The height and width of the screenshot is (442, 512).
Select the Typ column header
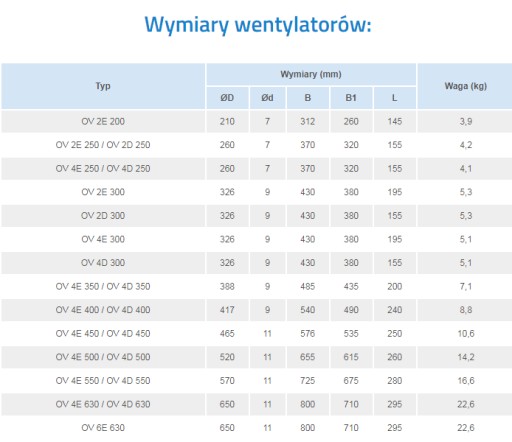[103, 86]
